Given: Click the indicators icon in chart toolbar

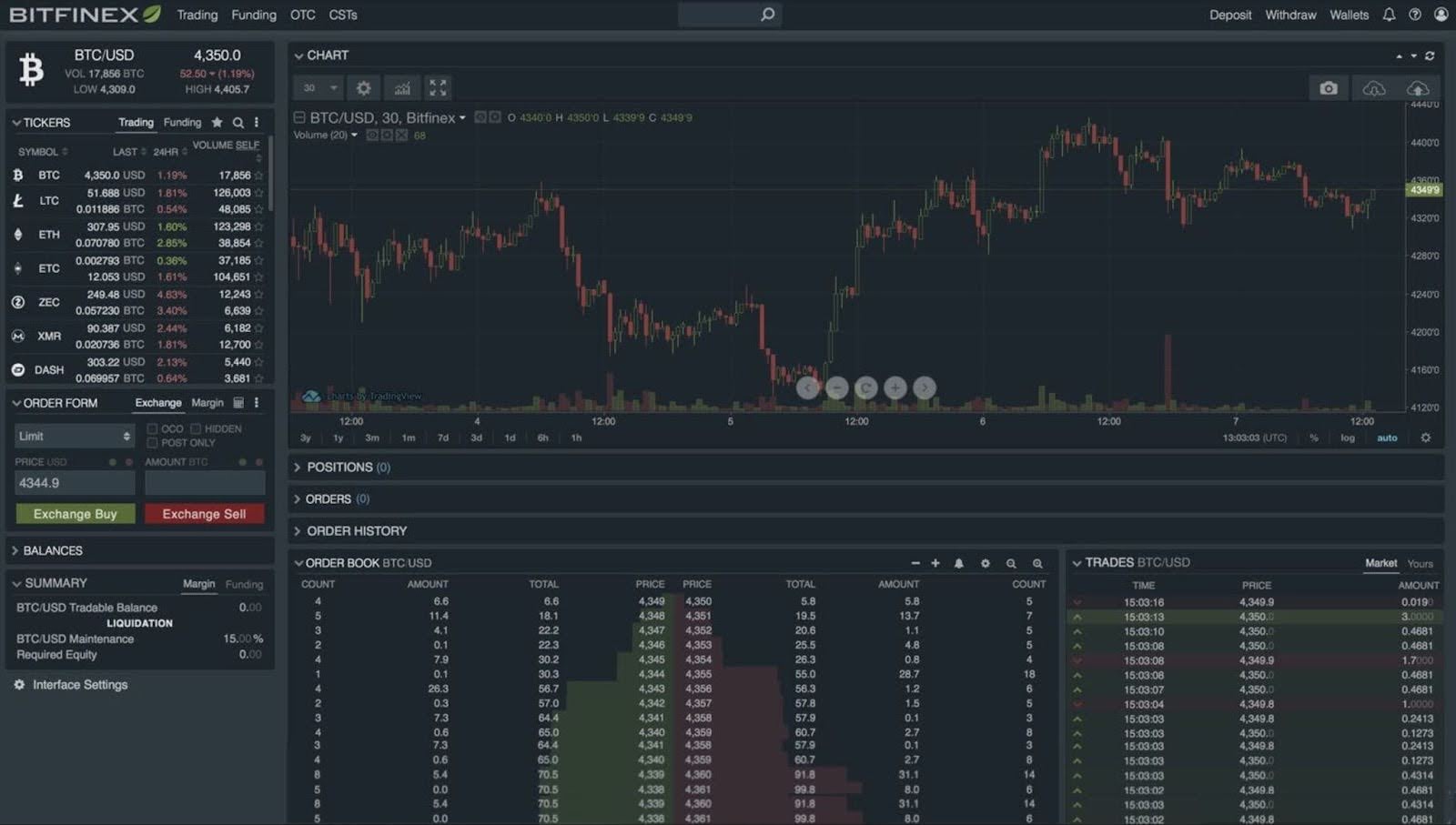Looking at the screenshot, I should [401, 87].
